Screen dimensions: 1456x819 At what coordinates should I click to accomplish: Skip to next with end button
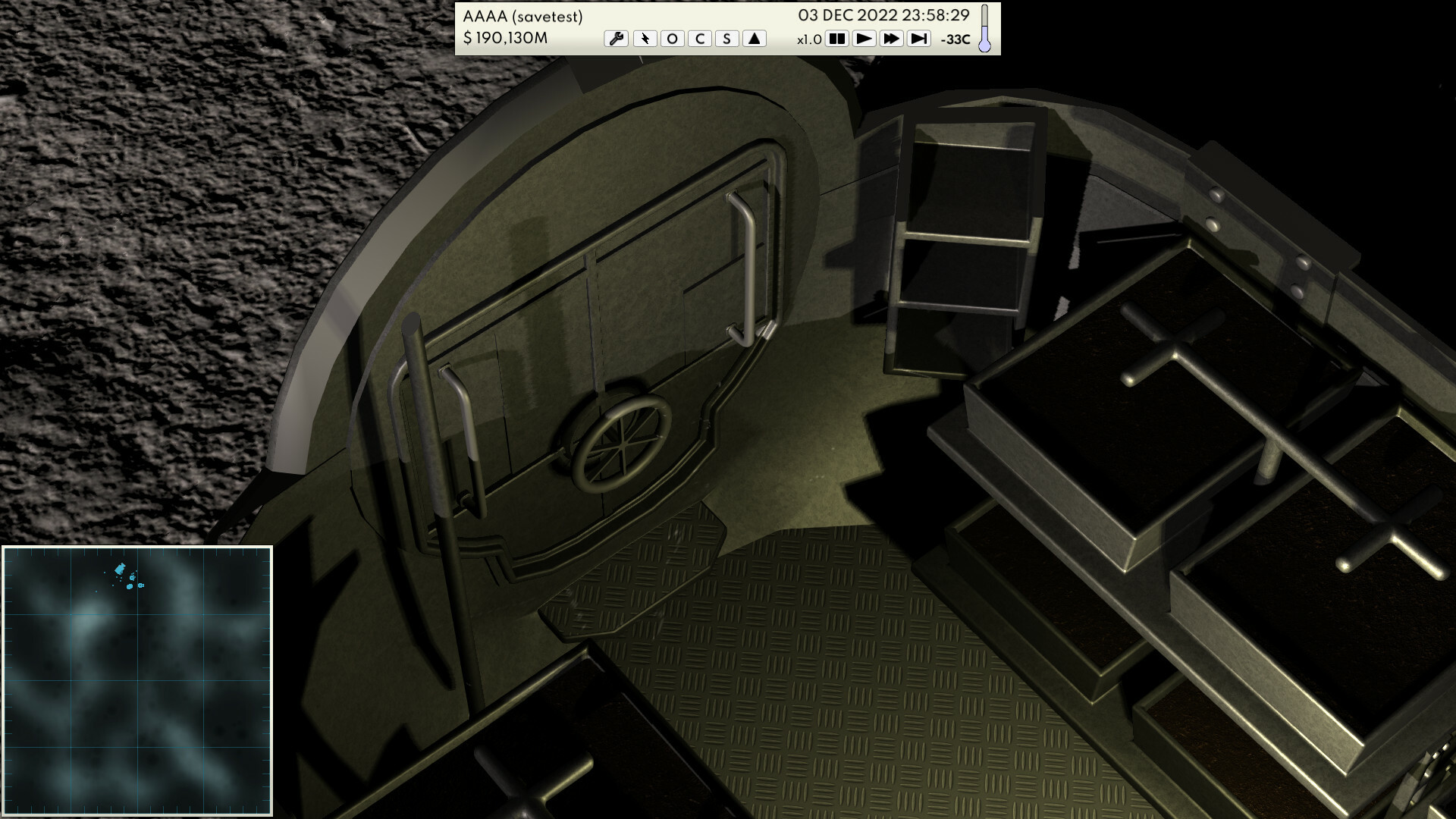tap(918, 39)
